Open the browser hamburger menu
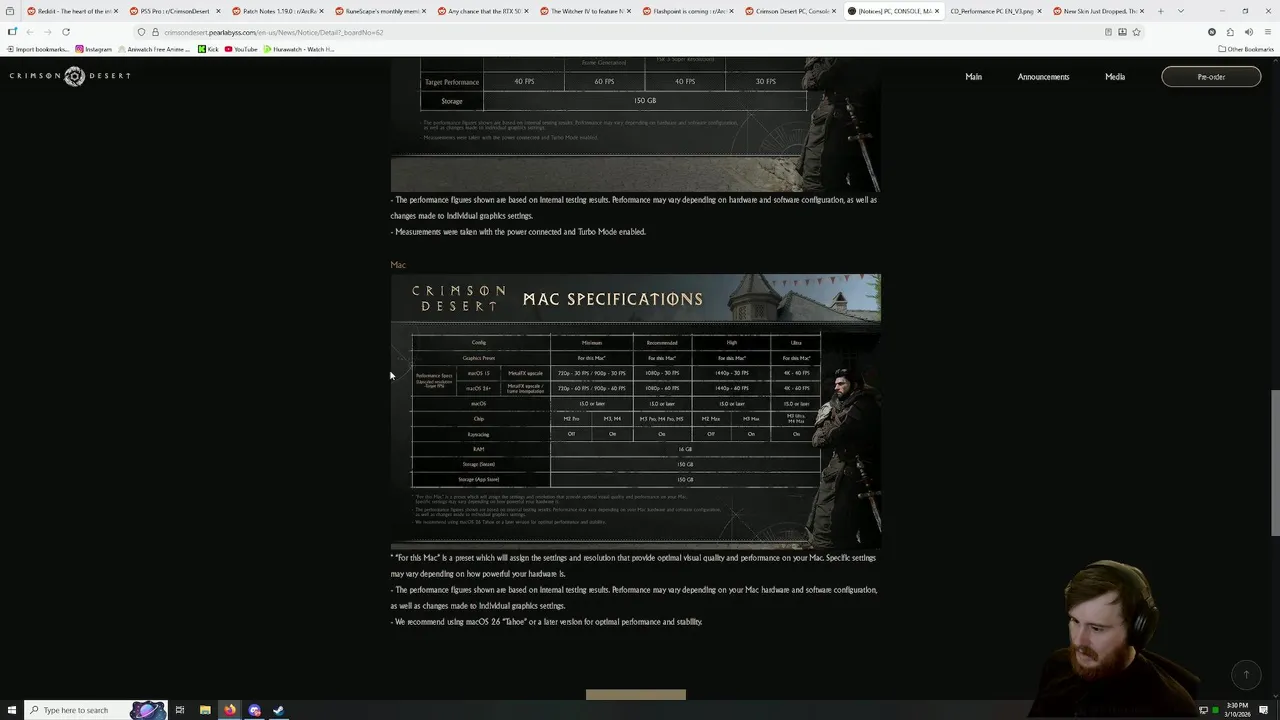 1267,32
